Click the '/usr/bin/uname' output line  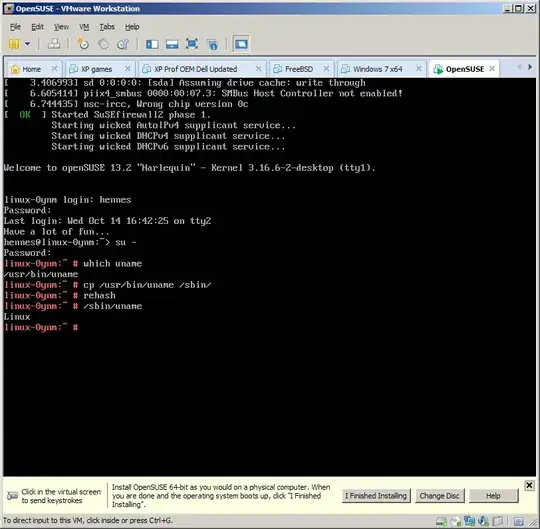[41, 274]
